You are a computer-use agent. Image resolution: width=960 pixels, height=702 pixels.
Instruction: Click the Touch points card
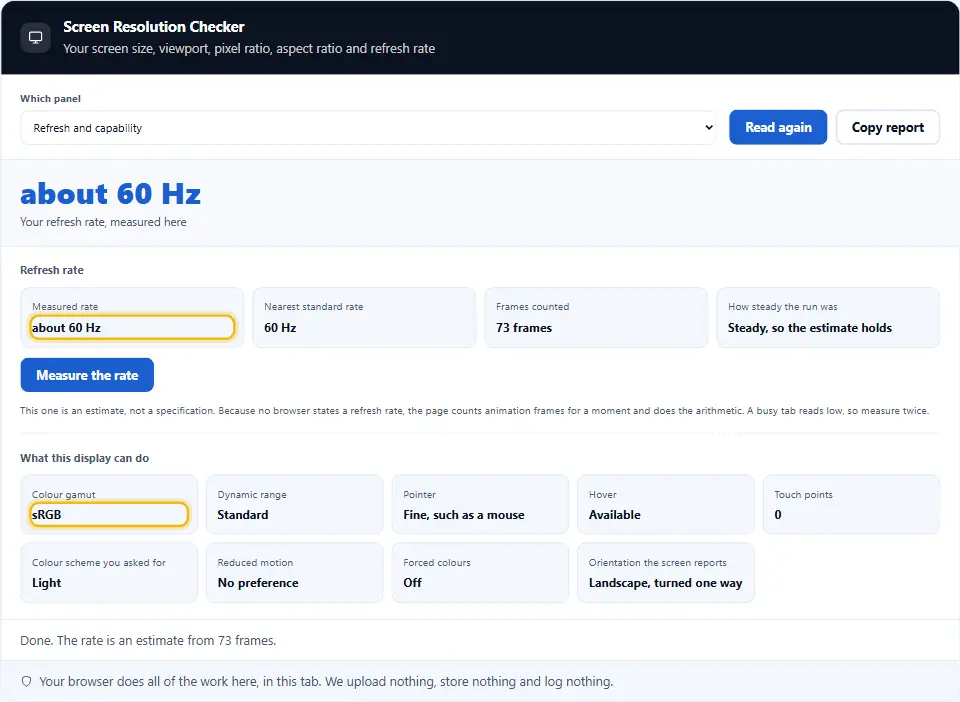click(x=851, y=504)
